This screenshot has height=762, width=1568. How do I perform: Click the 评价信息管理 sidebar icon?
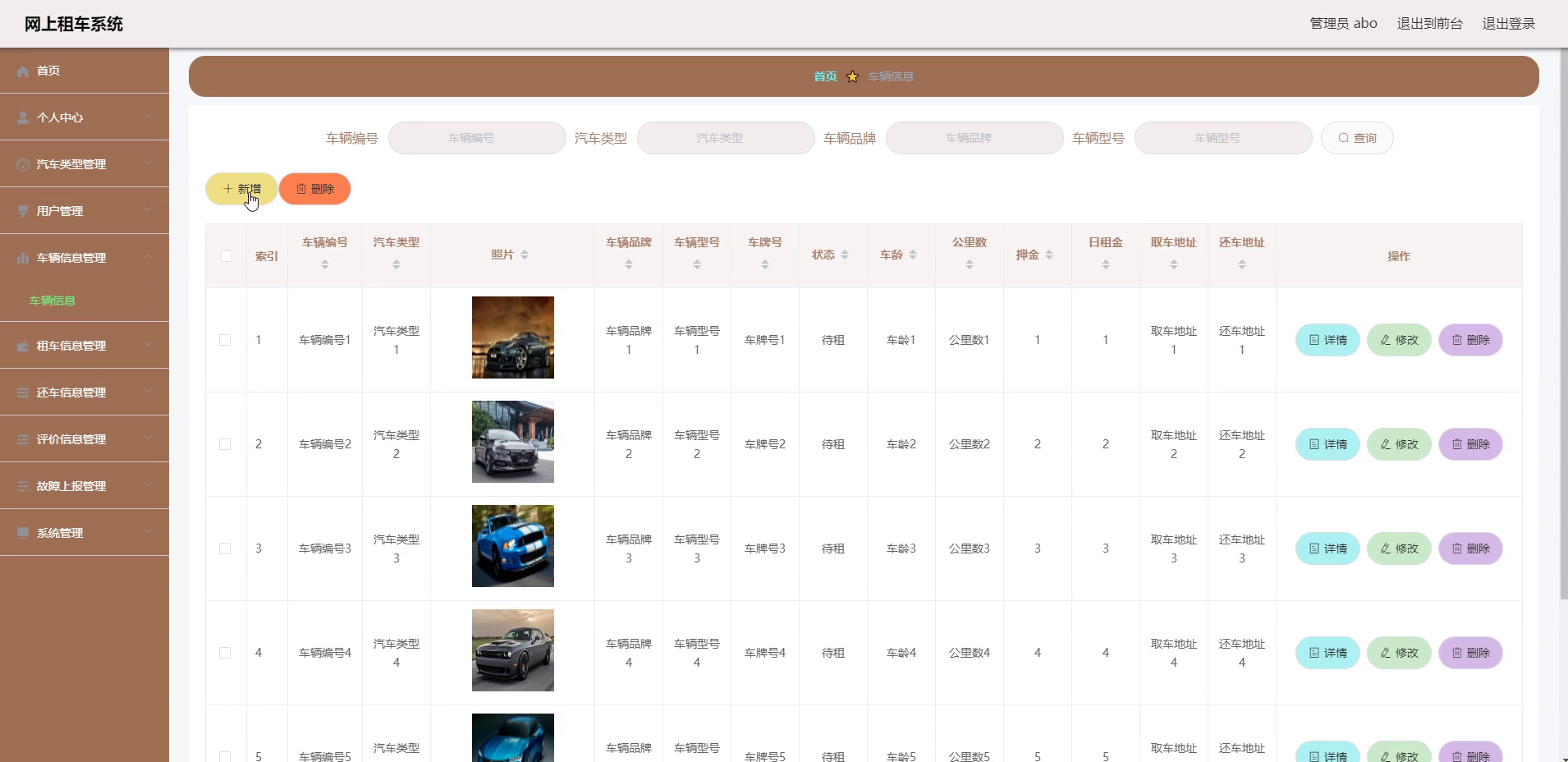(23, 440)
